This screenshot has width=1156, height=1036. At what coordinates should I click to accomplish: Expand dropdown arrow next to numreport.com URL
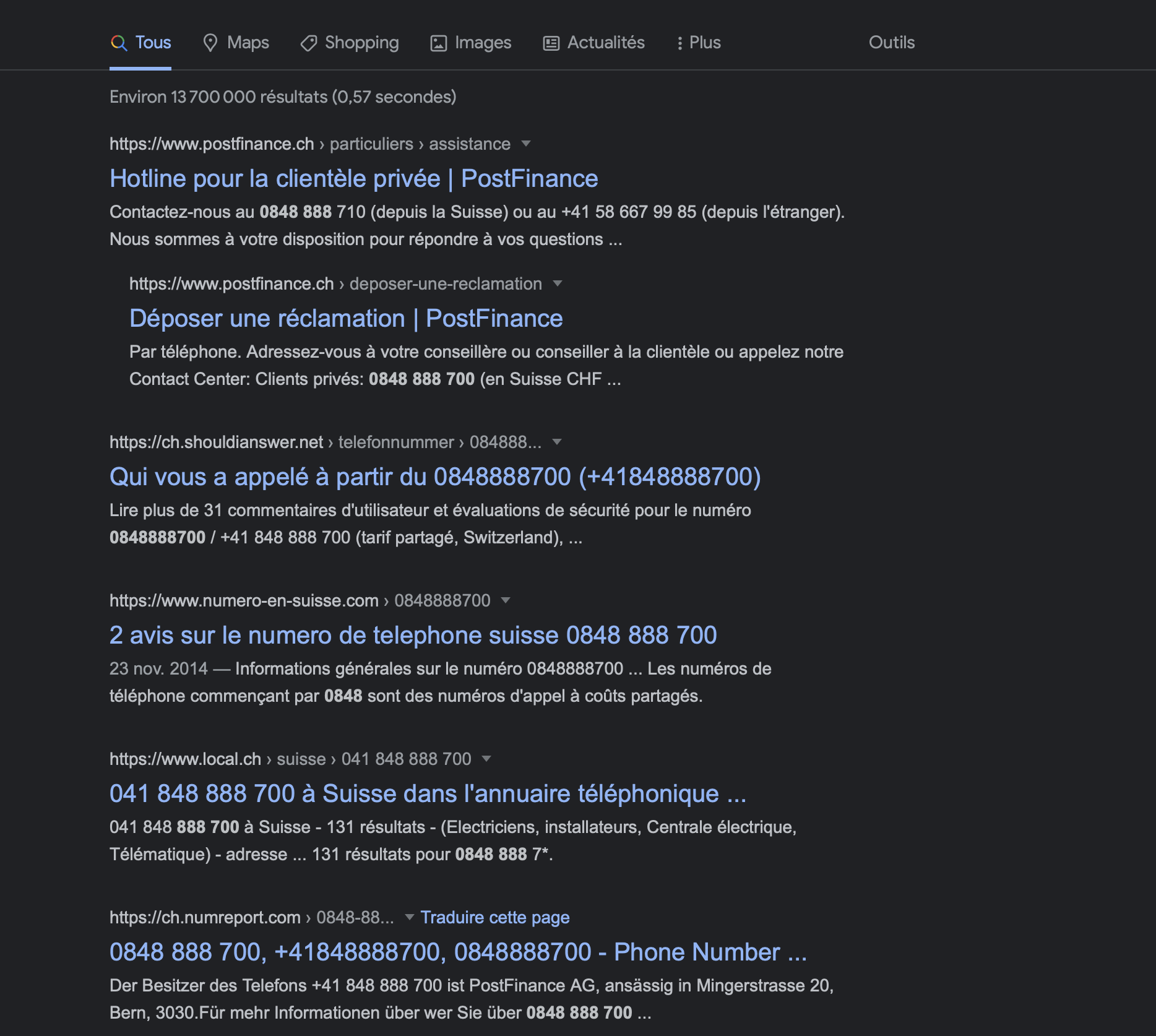tap(409, 917)
